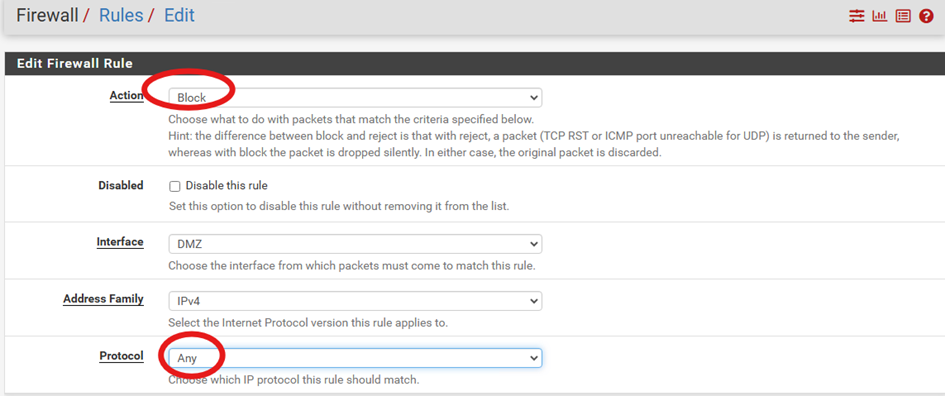This screenshot has width=945, height=396.
Task: Click the underlined Action field label
Action: pos(126,96)
